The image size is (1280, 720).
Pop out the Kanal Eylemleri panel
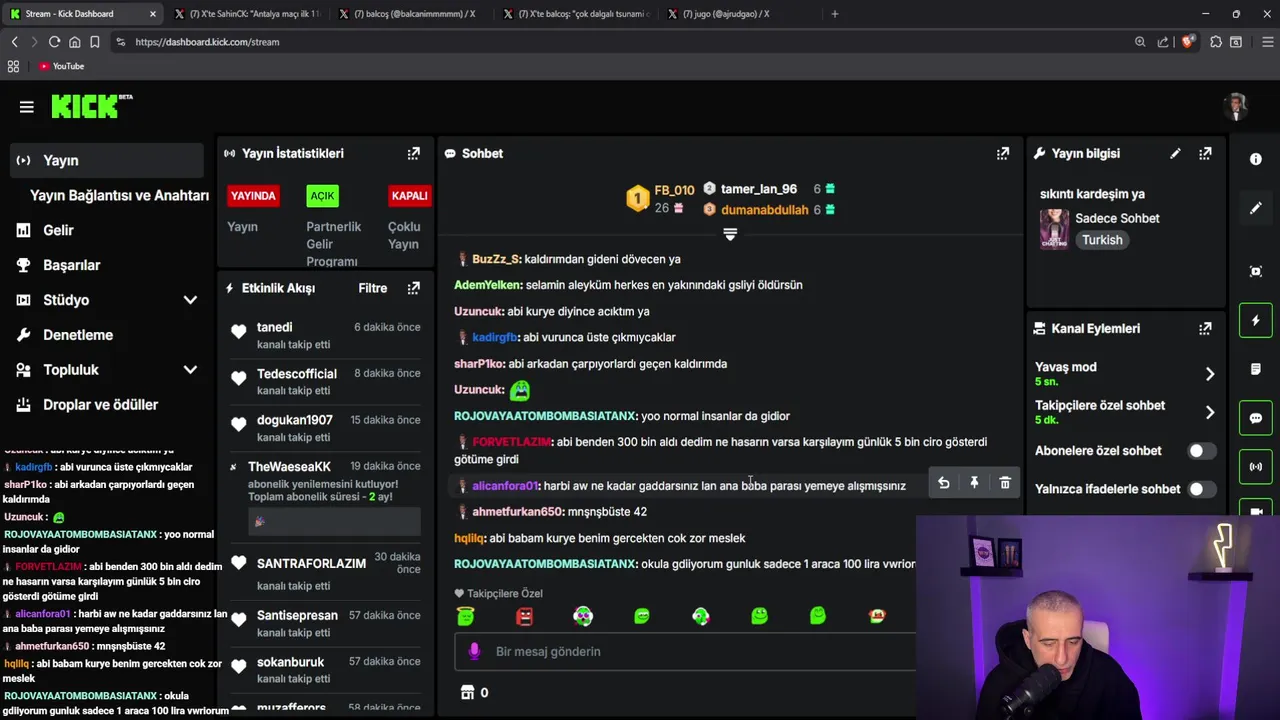pos(1205,328)
